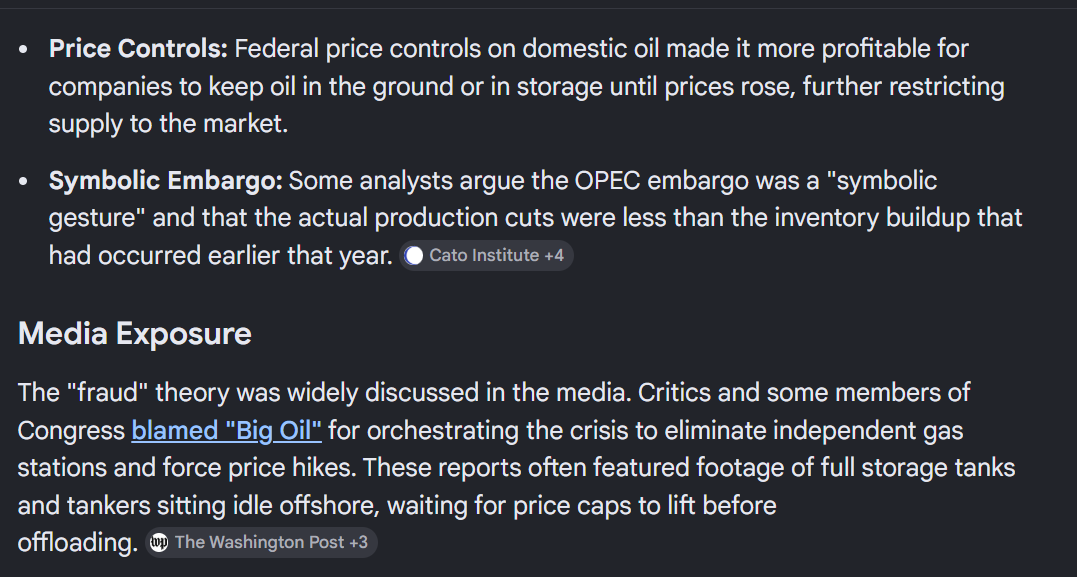Click the word Congress before the link
The image size is (1077, 577).
71,431
